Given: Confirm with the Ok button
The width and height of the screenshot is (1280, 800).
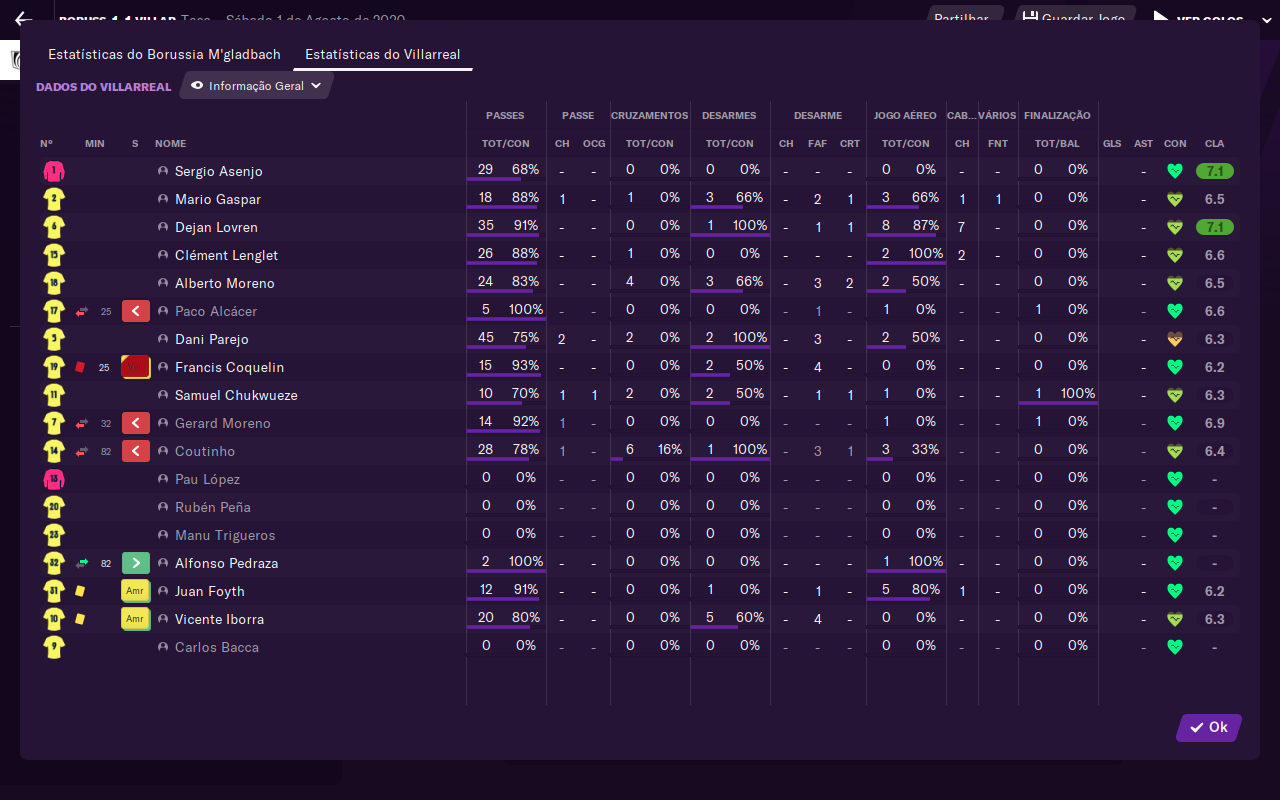Looking at the screenshot, I should tap(1209, 727).
